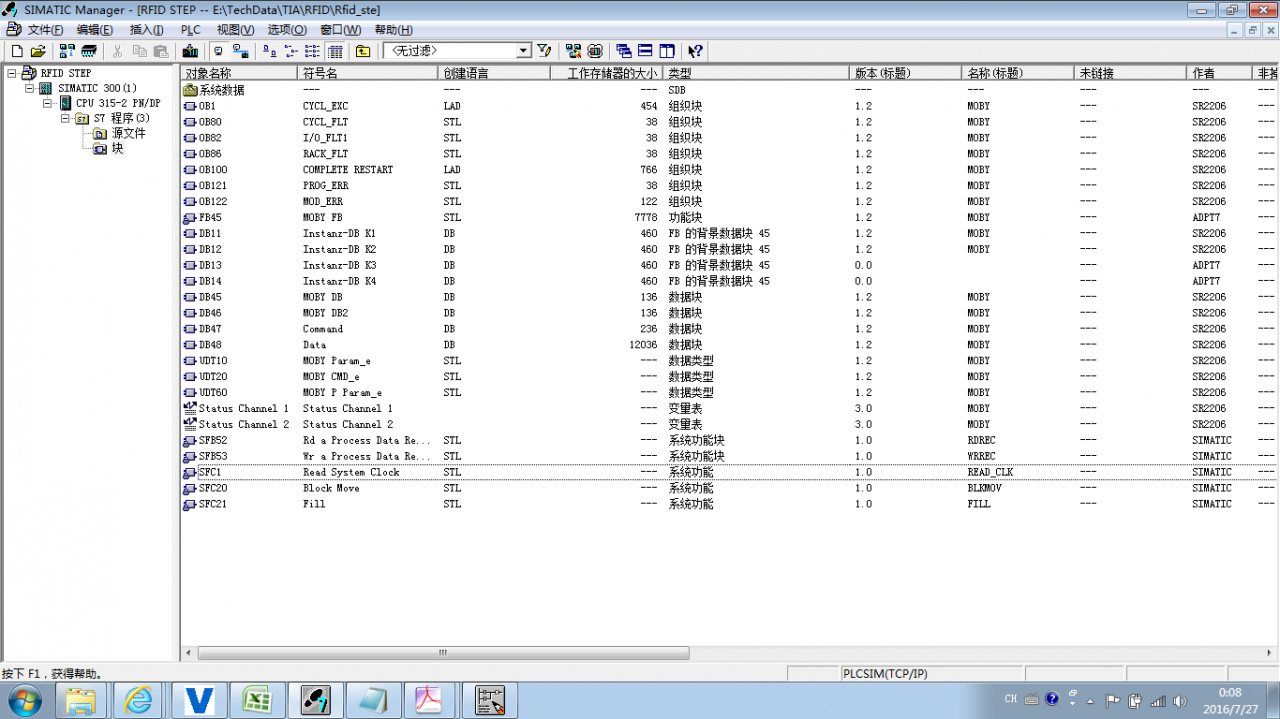Open the 插入 (Insert) menu

pos(147,30)
